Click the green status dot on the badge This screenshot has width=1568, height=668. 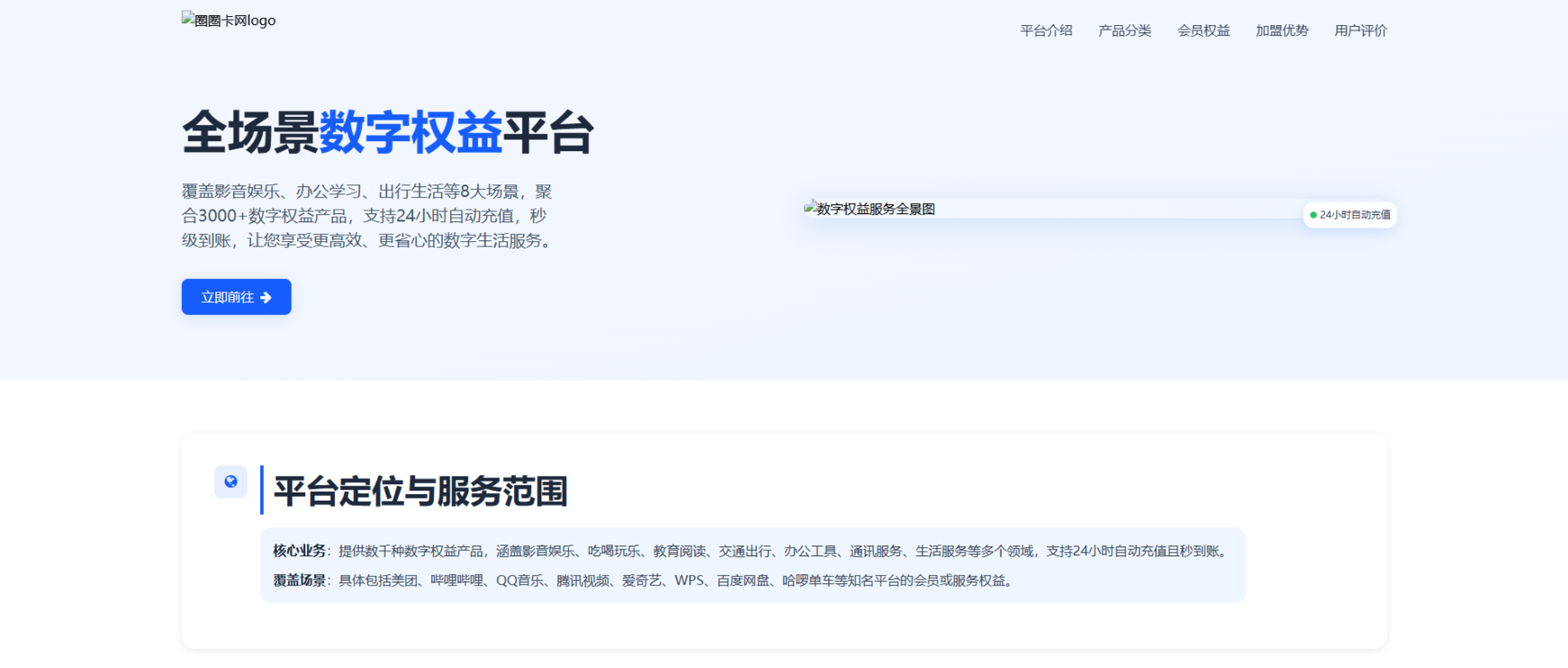coord(1313,215)
